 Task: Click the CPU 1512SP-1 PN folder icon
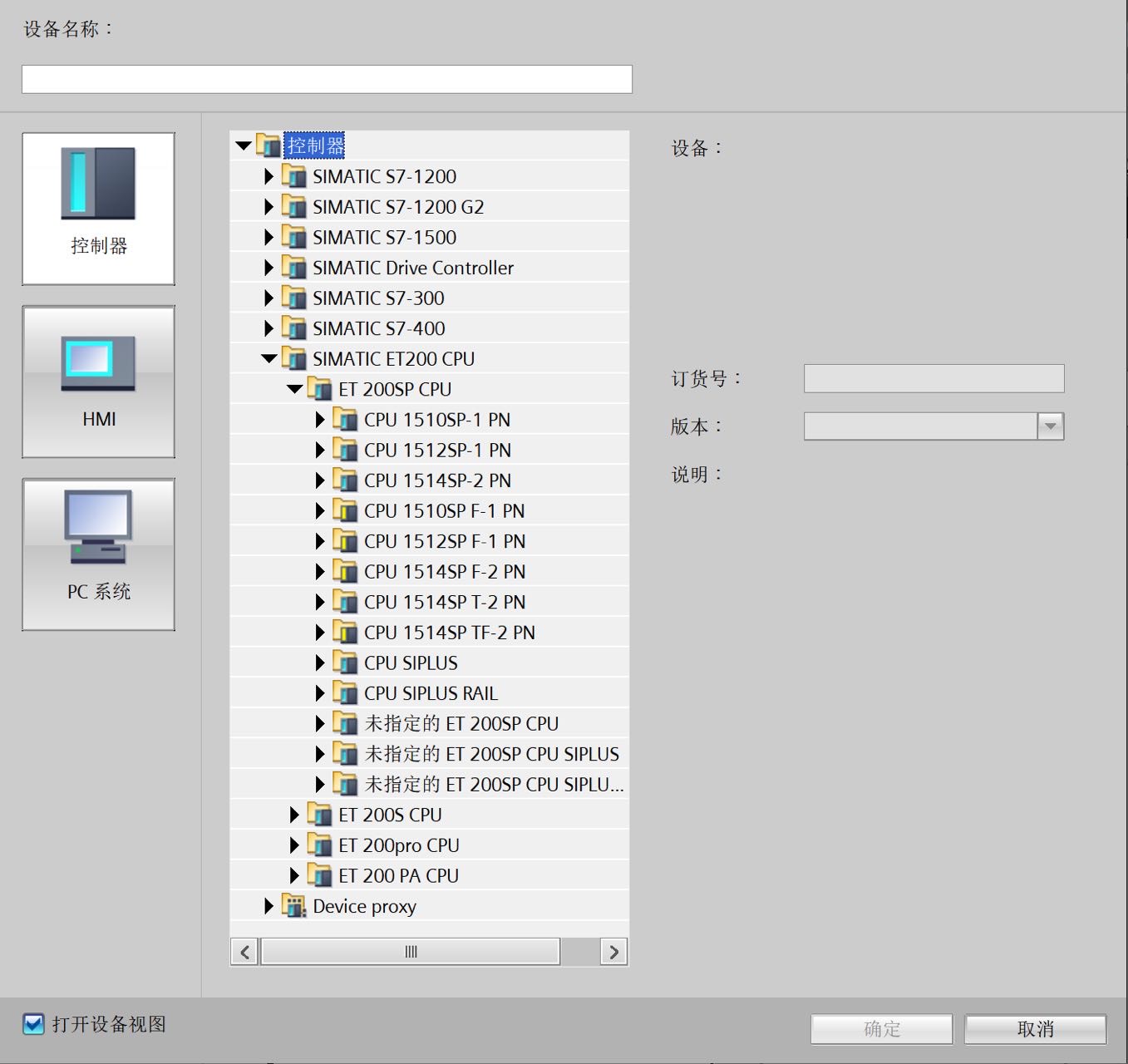[345, 450]
